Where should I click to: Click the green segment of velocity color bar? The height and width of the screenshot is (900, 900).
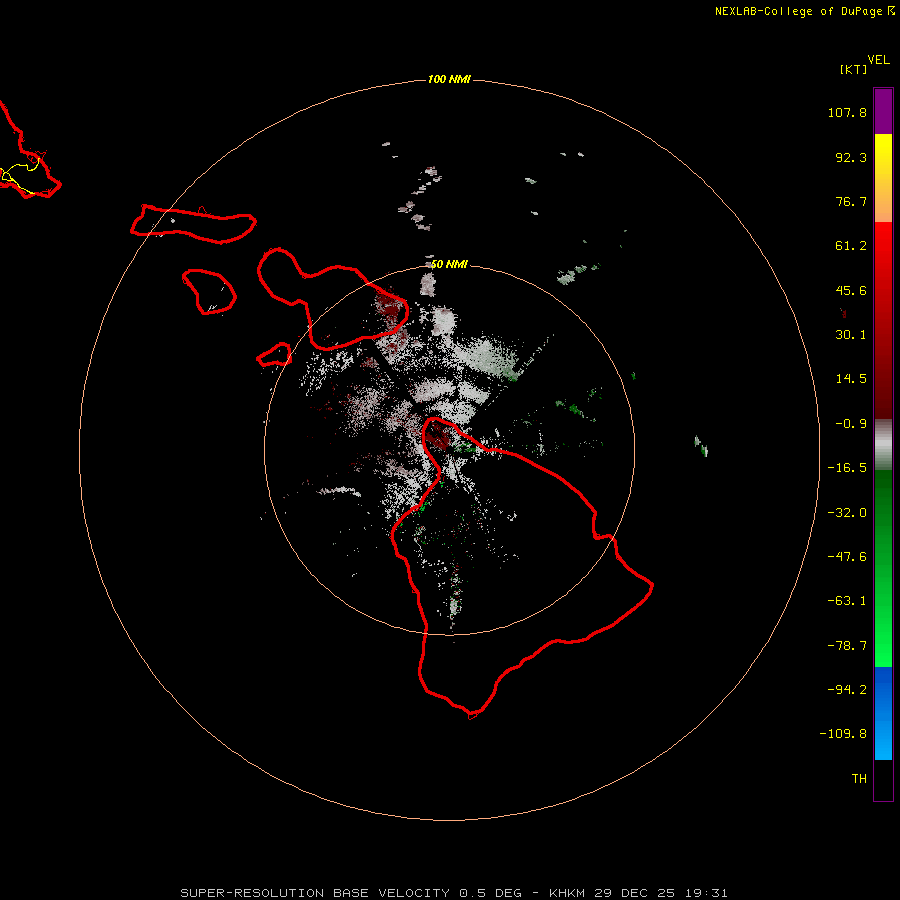pos(883,568)
